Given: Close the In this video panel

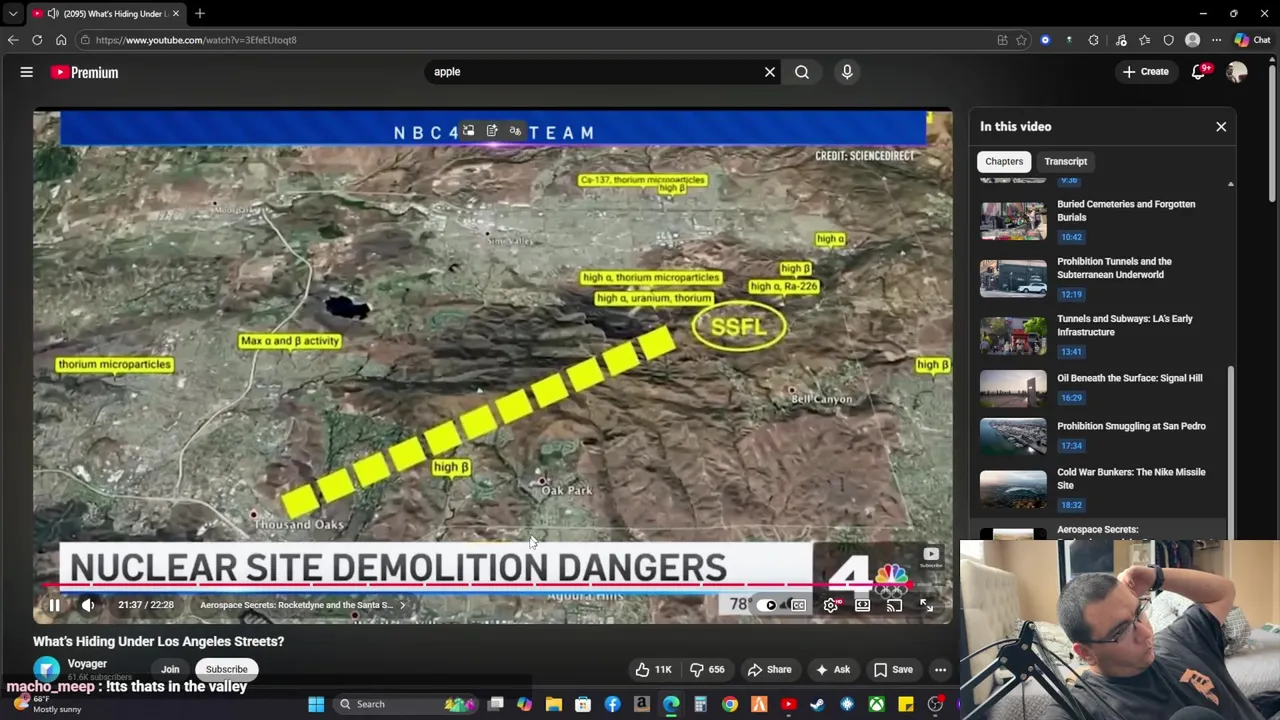Looking at the screenshot, I should pyautogui.click(x=1221, y=127).
